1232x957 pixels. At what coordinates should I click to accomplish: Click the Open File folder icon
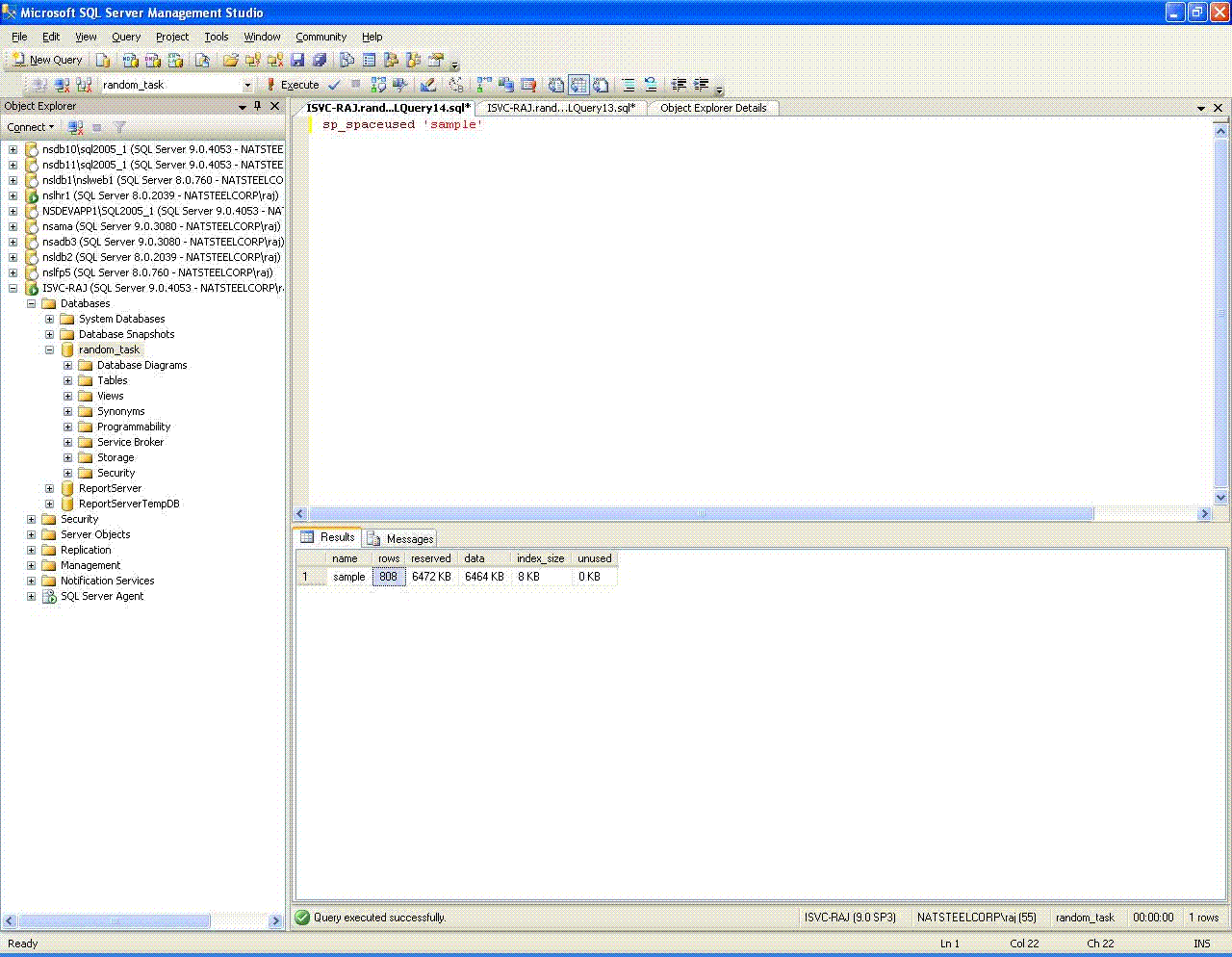pos(230,60)
